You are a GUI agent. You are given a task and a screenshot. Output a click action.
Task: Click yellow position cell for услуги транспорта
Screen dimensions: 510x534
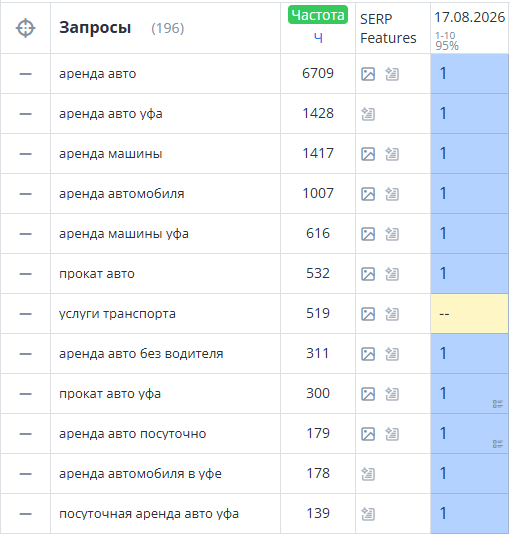click(469, 314)
